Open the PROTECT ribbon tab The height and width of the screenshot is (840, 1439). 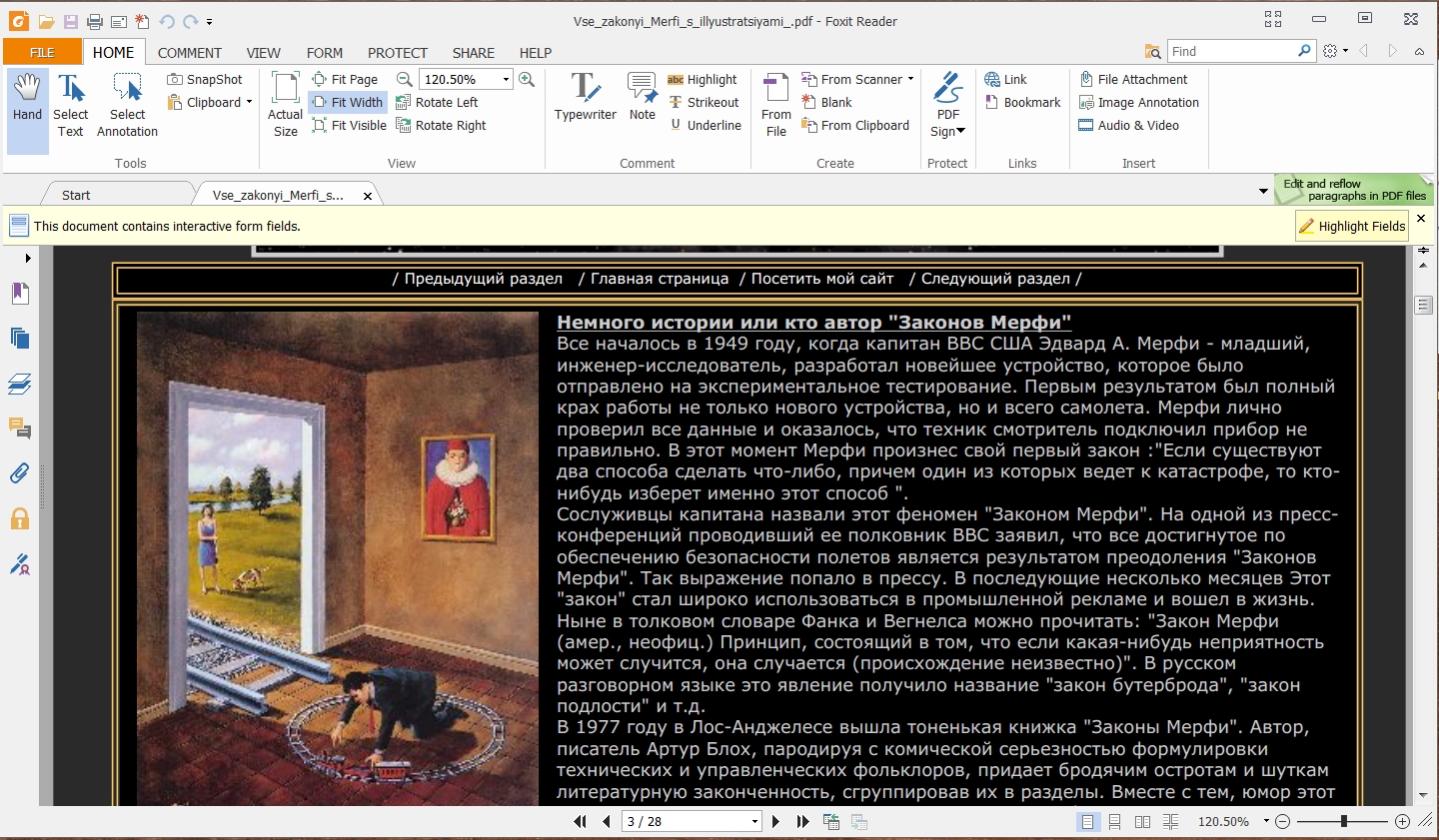click(398, 53)
